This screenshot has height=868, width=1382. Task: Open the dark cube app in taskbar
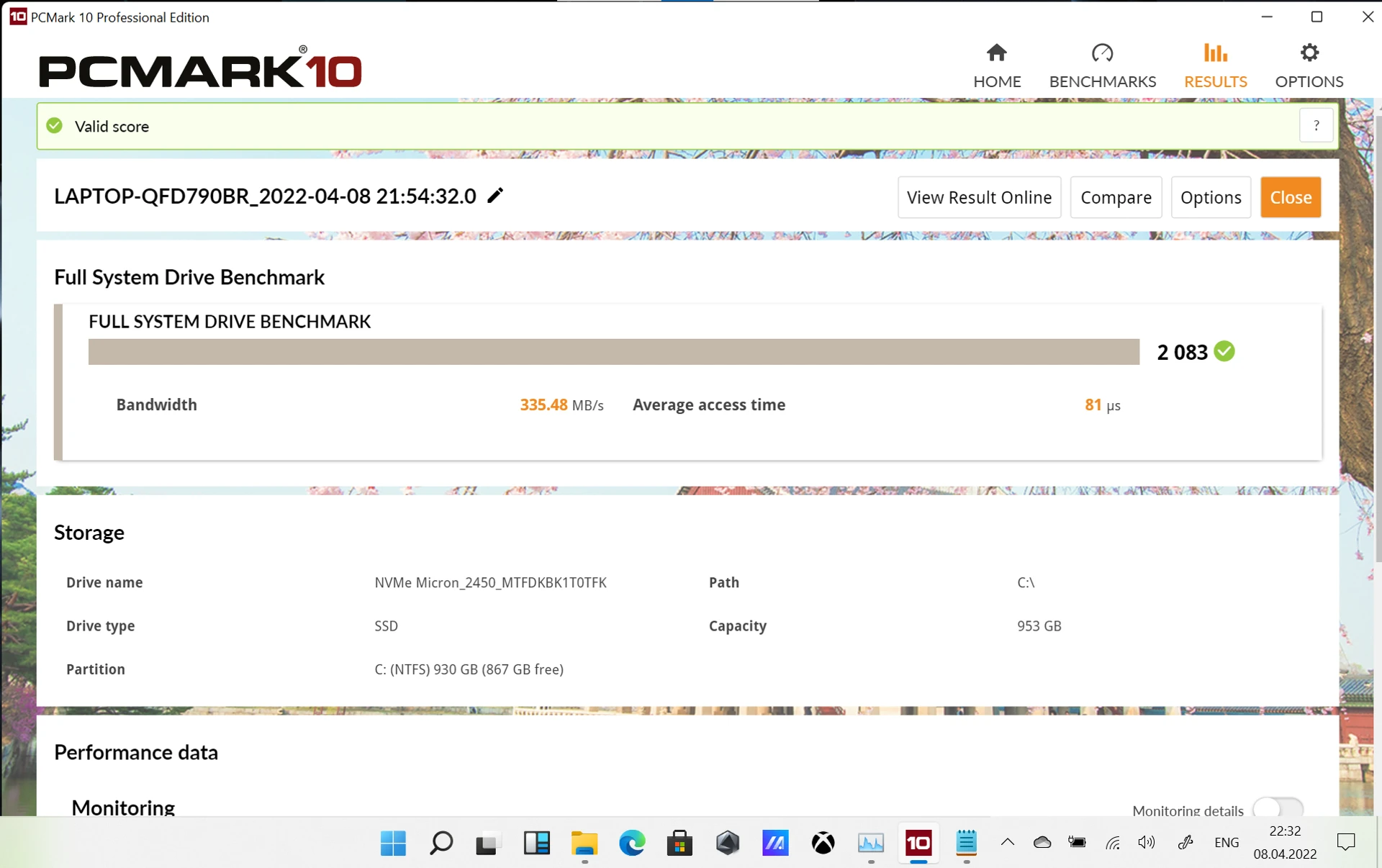coord(728,843)
